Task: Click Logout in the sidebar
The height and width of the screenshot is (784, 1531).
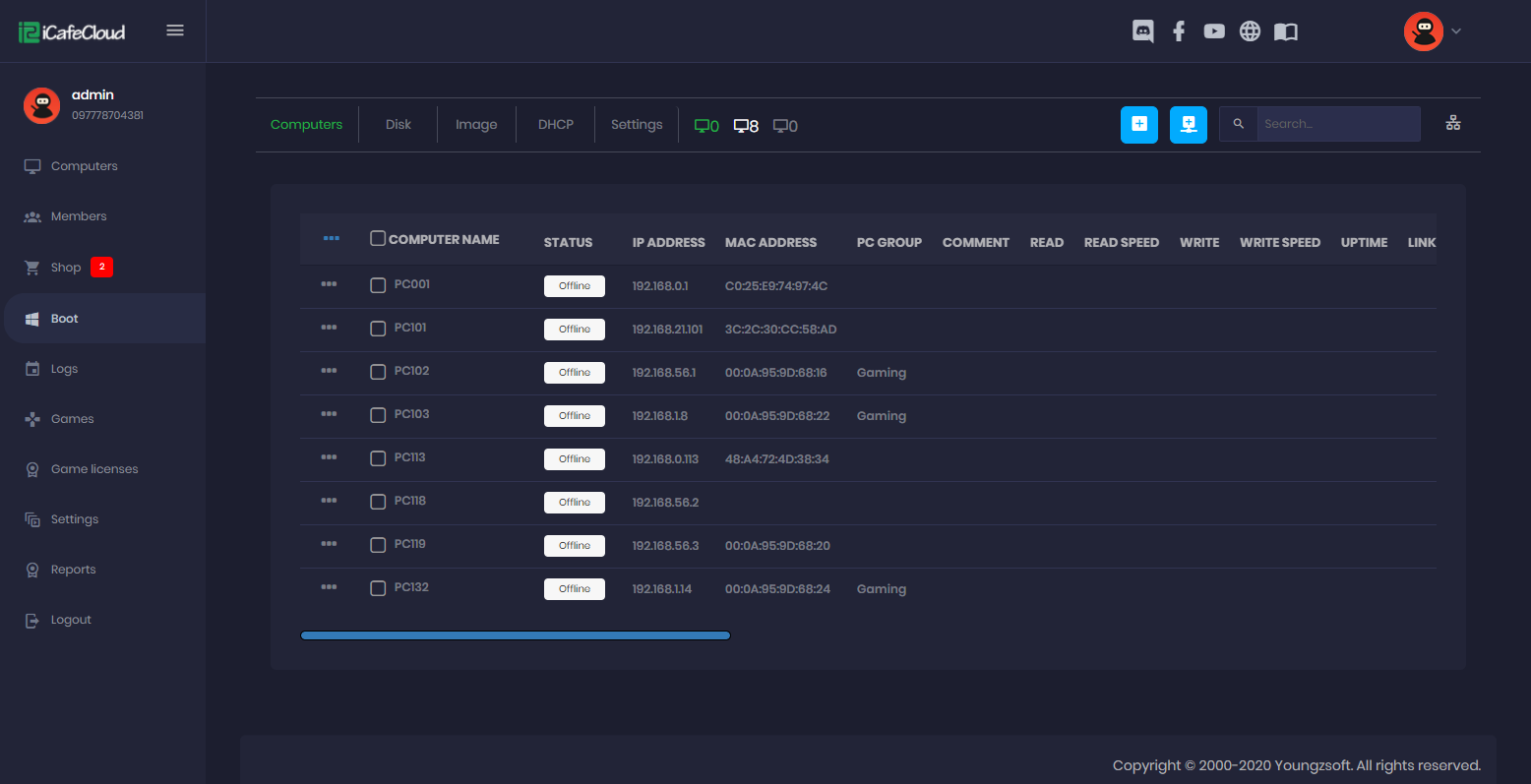Action: 71,620
